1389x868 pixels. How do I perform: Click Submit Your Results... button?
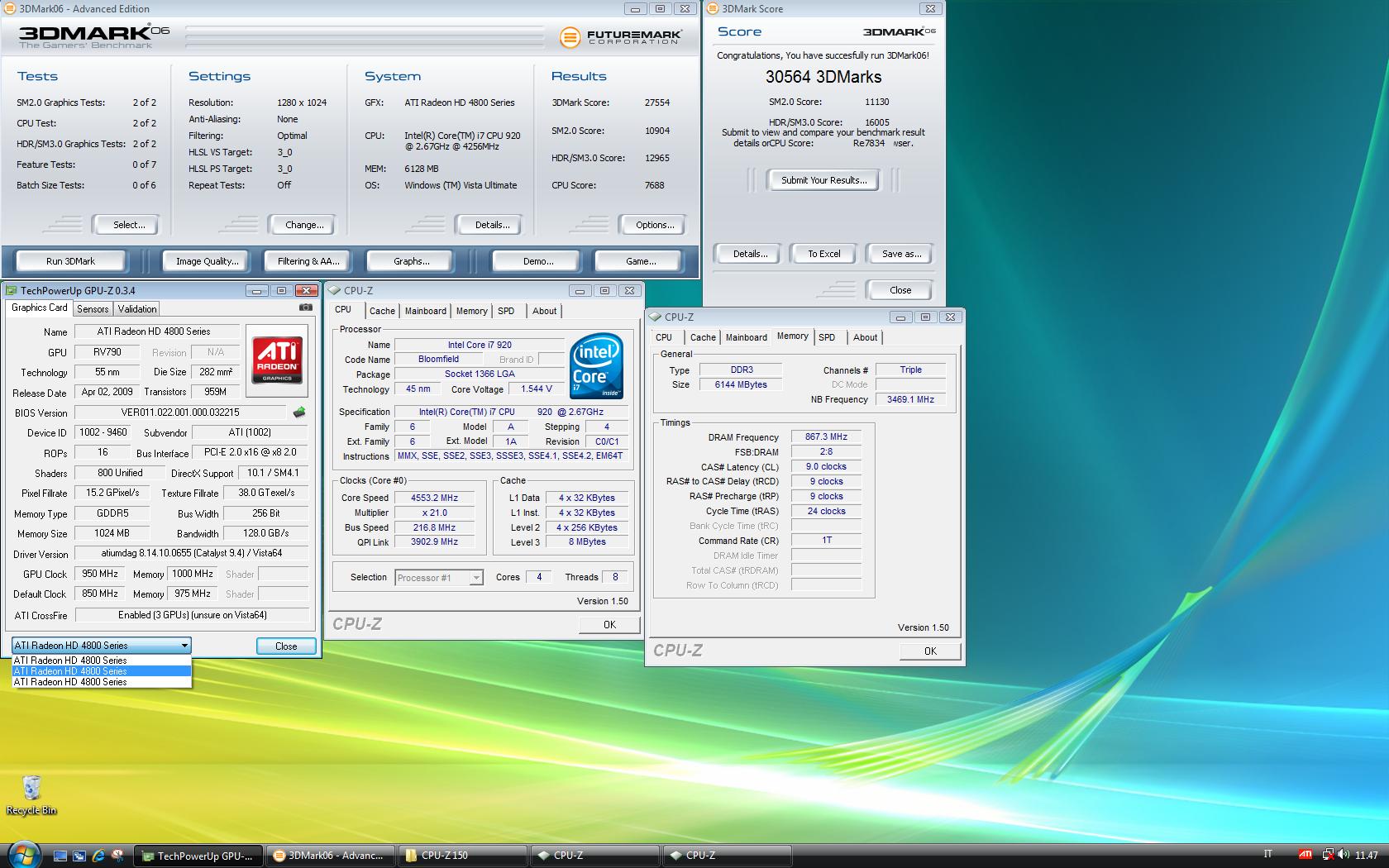[823, 180]
